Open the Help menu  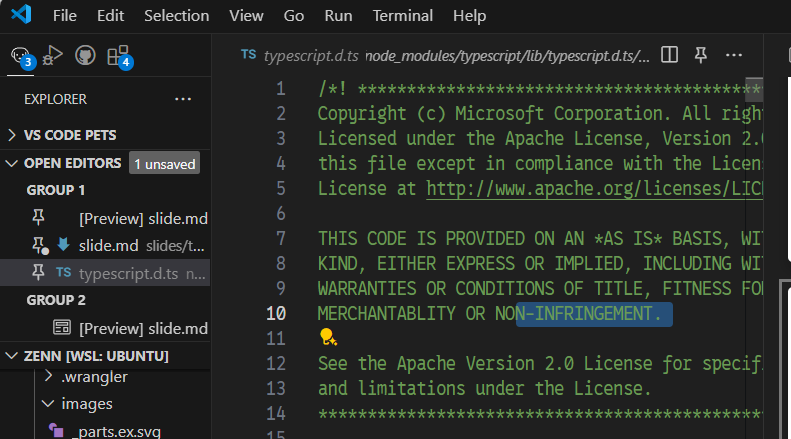pyautogui.click(x=469, y=16)
